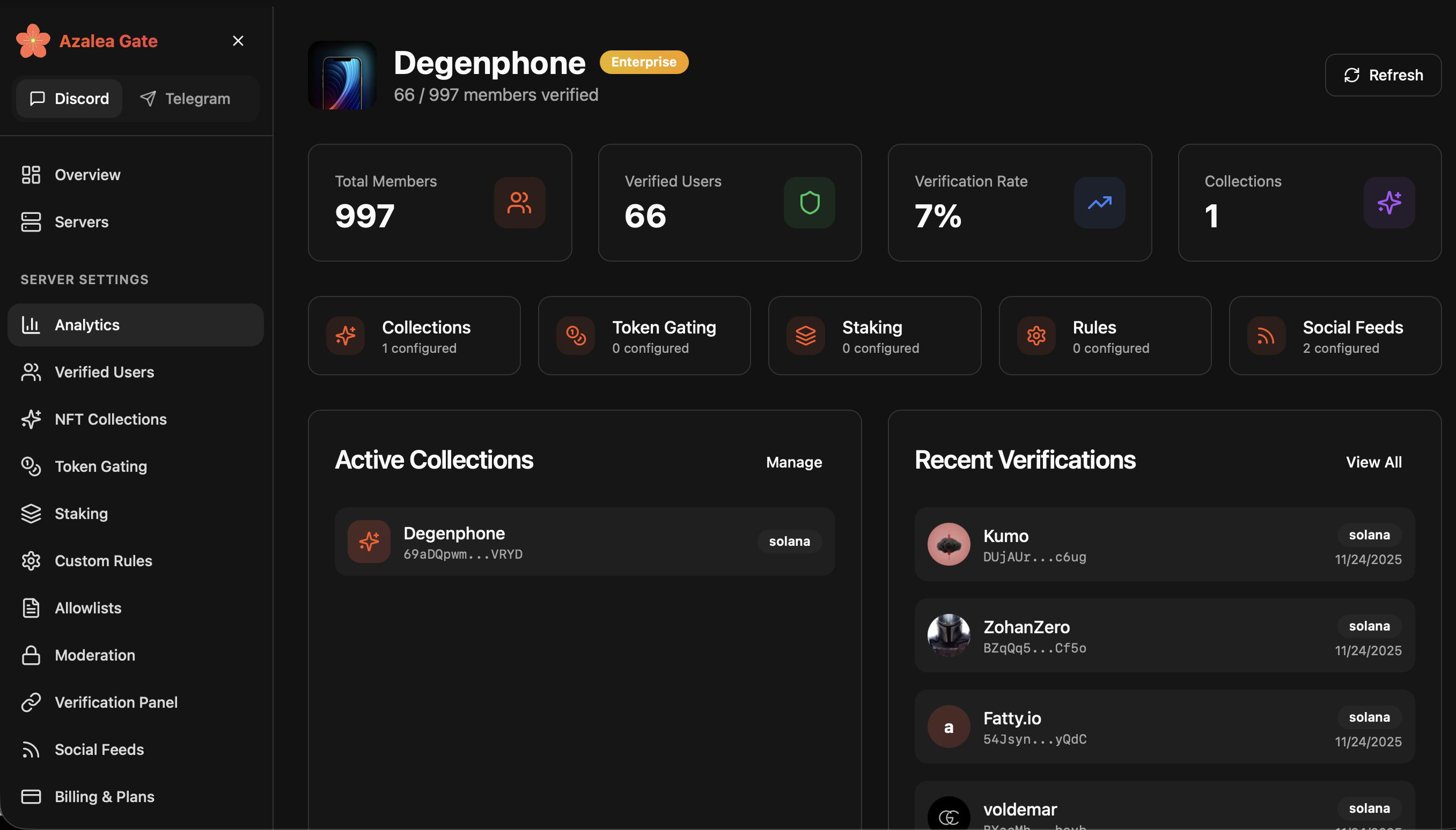1456x830 pixels.
Task: Switch to the Telegram tab
Action: coord(185,99)
